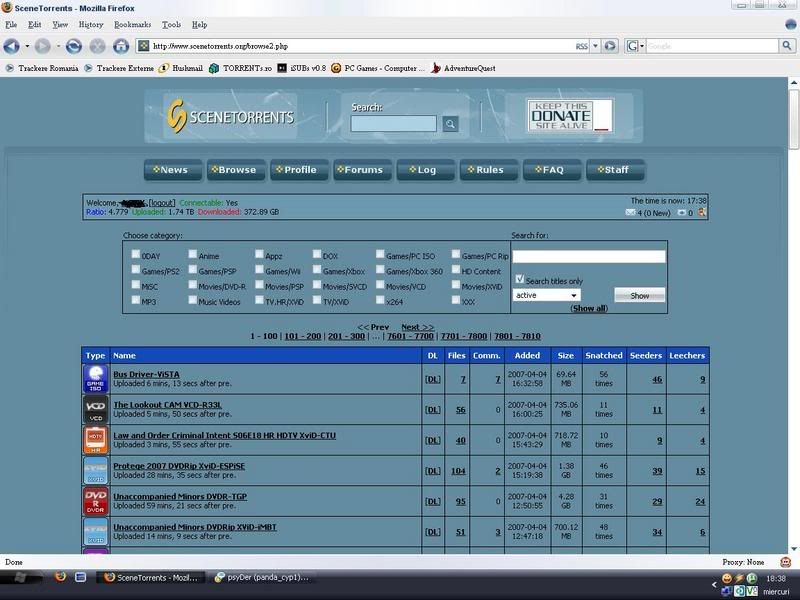Screen dimensions: 800x600
Task: Uncheck Search titles only
Action: (x=519, y=279)
